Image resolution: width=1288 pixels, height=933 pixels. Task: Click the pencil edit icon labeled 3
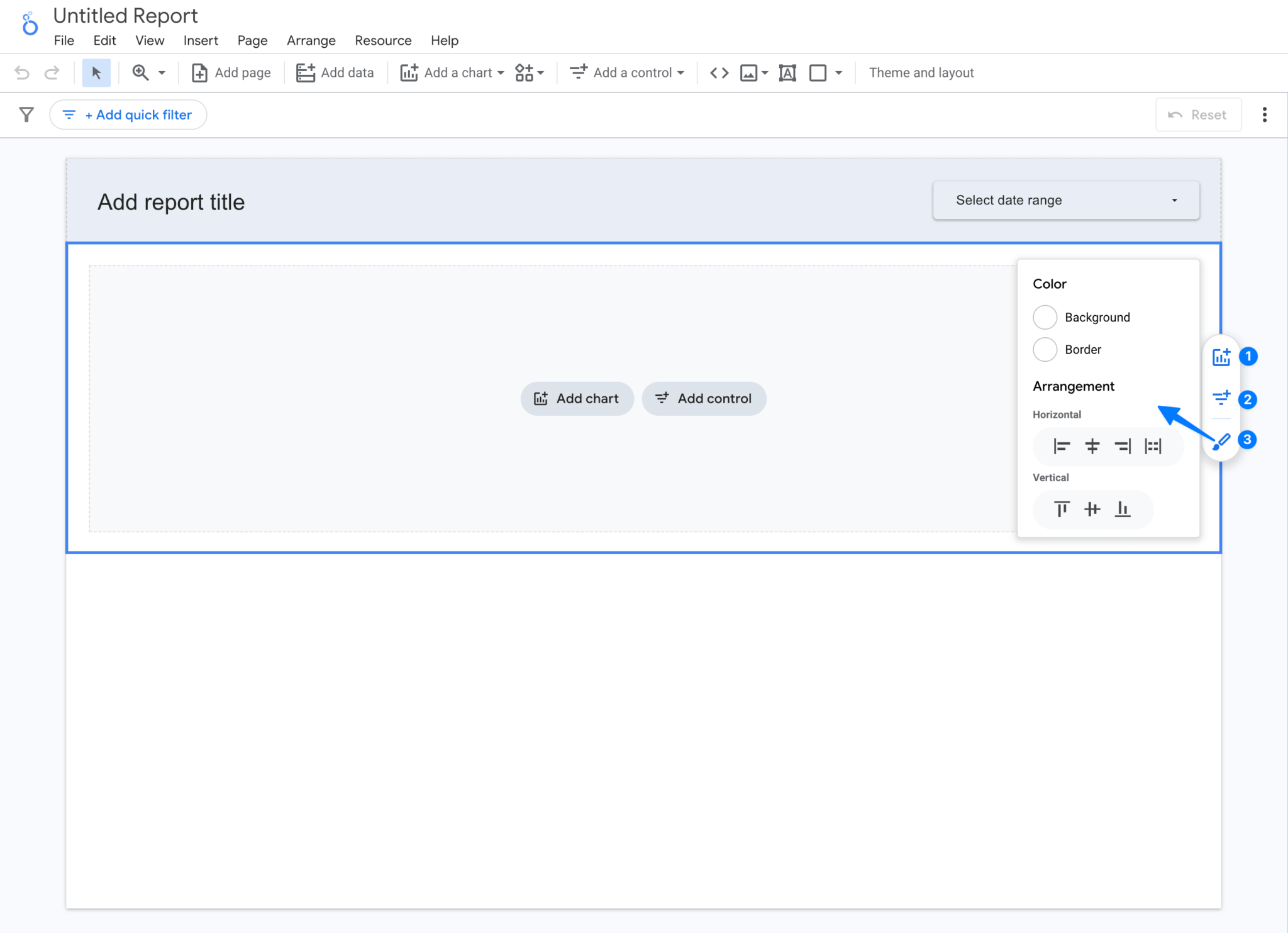coord(1221,440)
